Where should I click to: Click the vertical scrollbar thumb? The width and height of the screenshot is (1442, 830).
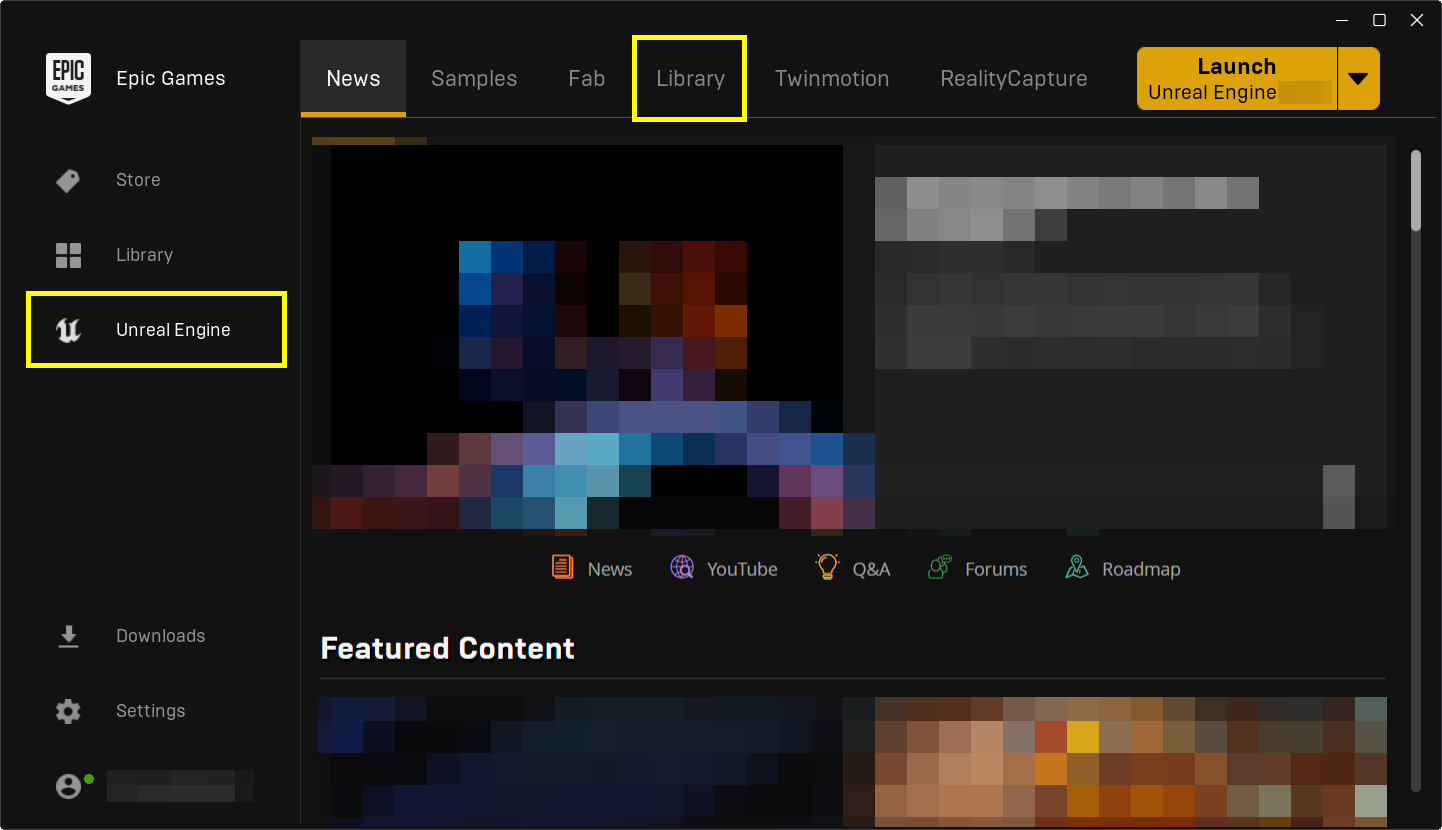1415,190
